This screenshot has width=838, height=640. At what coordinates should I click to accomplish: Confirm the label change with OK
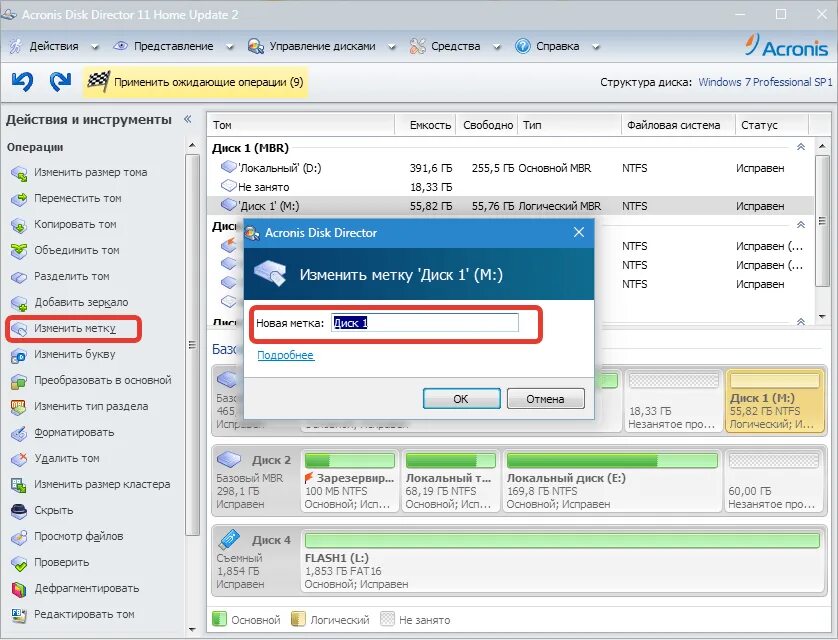[461, 399]
